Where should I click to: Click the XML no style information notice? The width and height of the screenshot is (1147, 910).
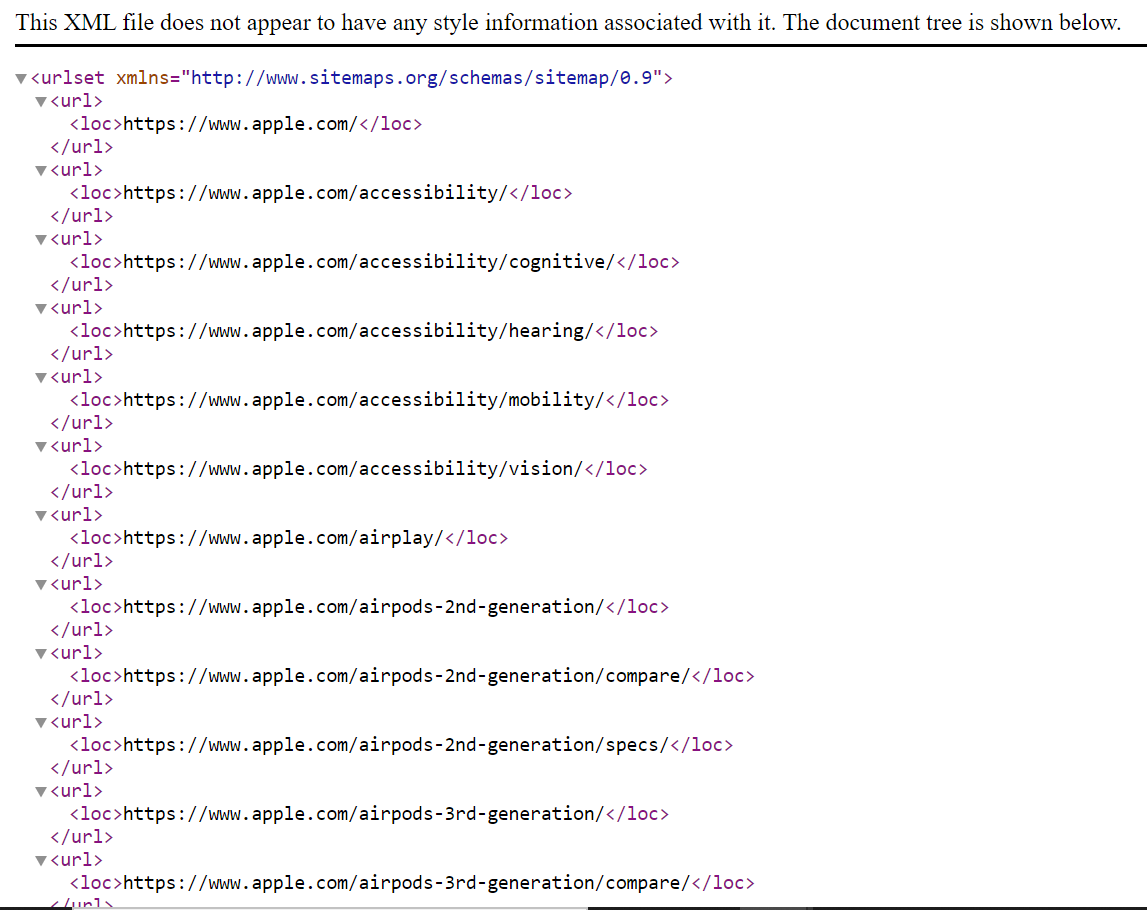(568, 23)
